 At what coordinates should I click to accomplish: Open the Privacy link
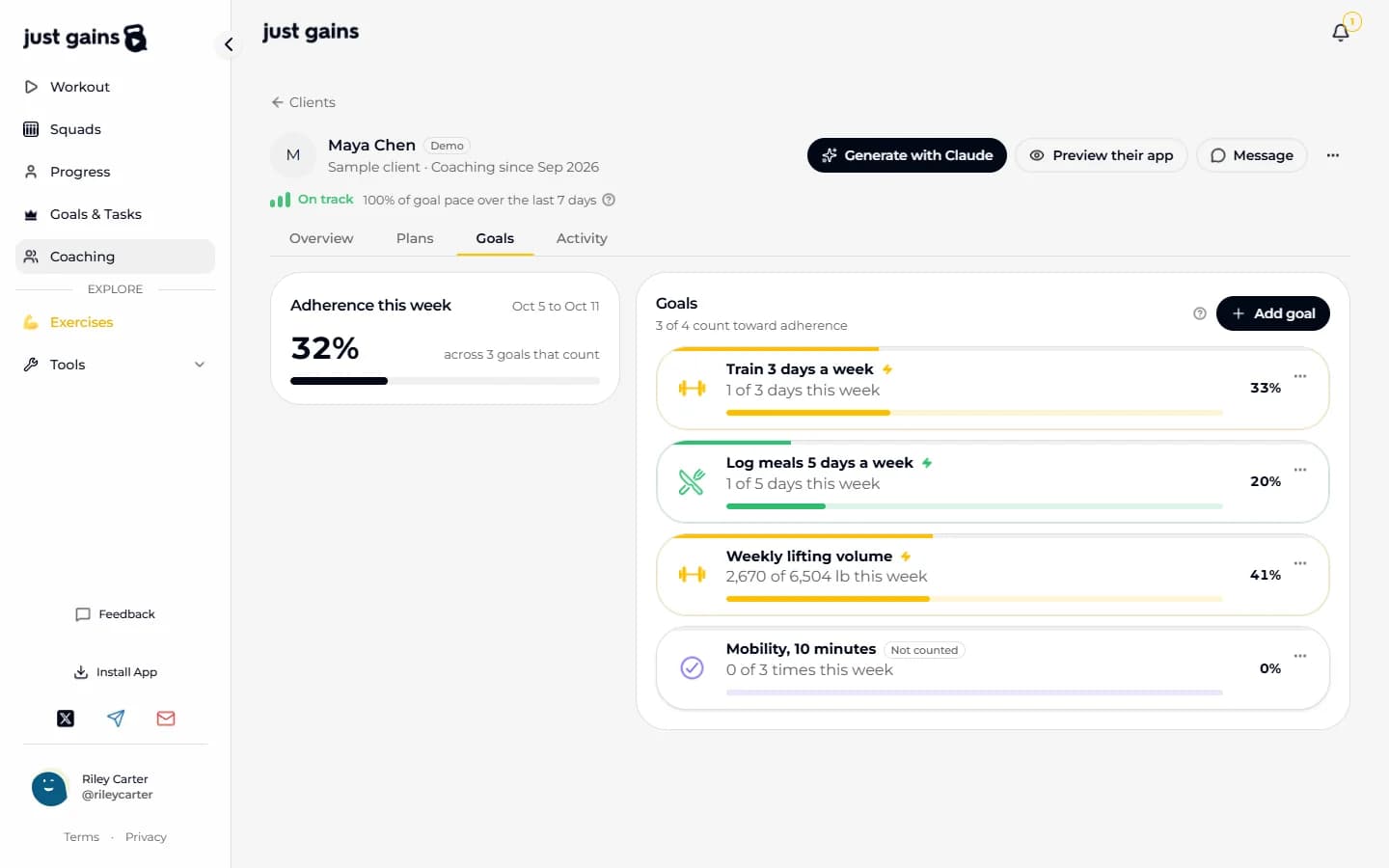click(146, 837)
